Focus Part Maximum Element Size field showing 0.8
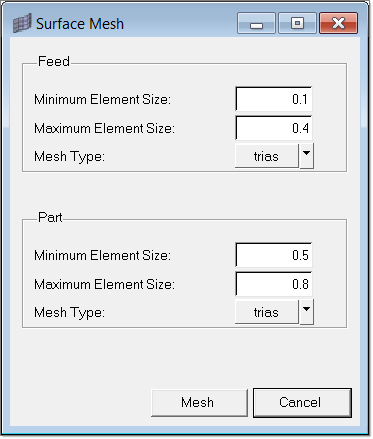 coord(274,284)
